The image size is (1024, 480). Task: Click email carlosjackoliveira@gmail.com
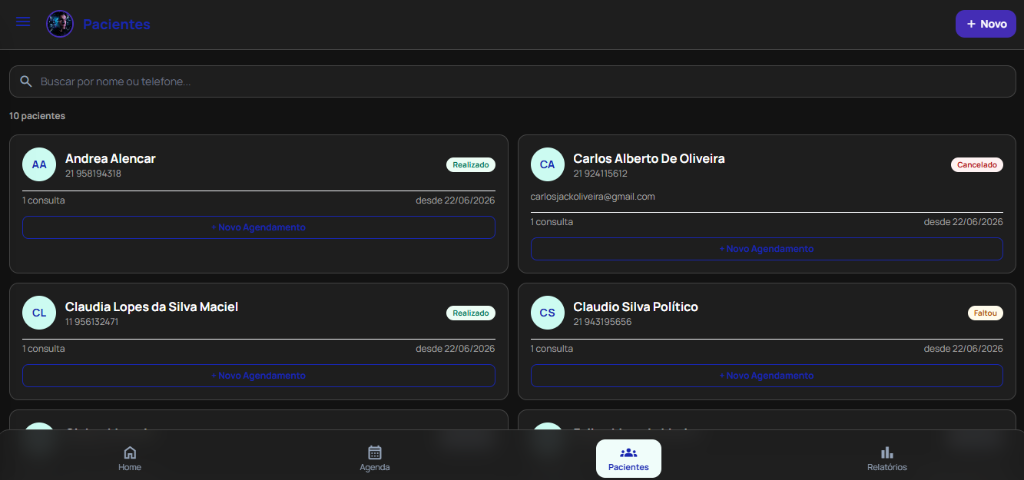coord(593,197)
